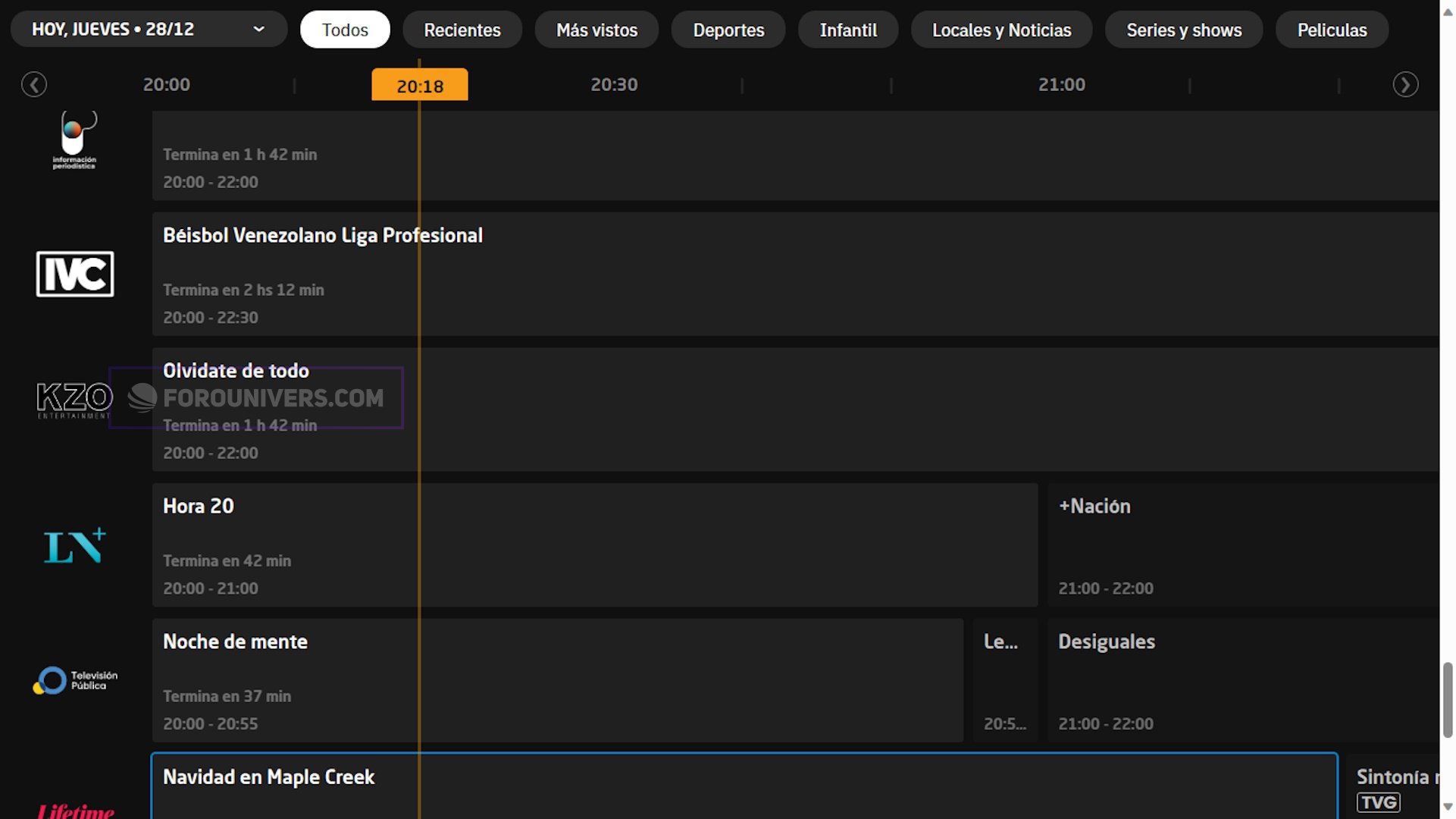1456x819 pixels.
Task: Open the Desiguales program at 21:00
Action: pos(1244,680)
